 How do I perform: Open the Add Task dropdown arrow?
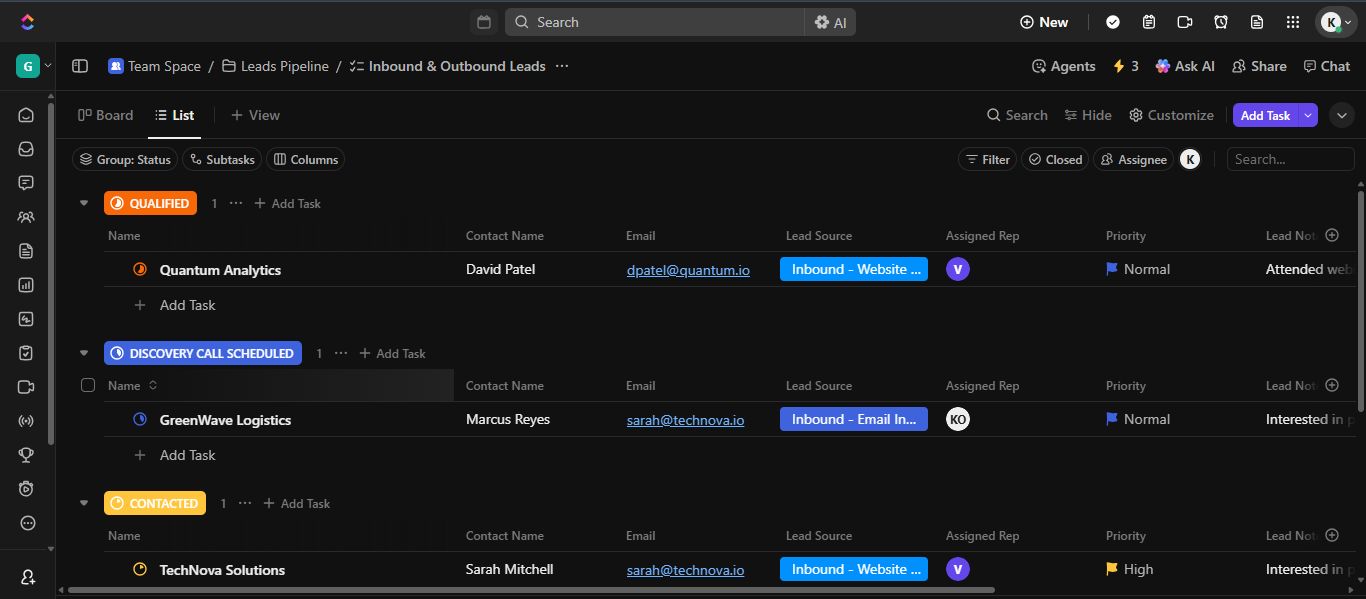pyautogui.click(x=1307, y=115)
